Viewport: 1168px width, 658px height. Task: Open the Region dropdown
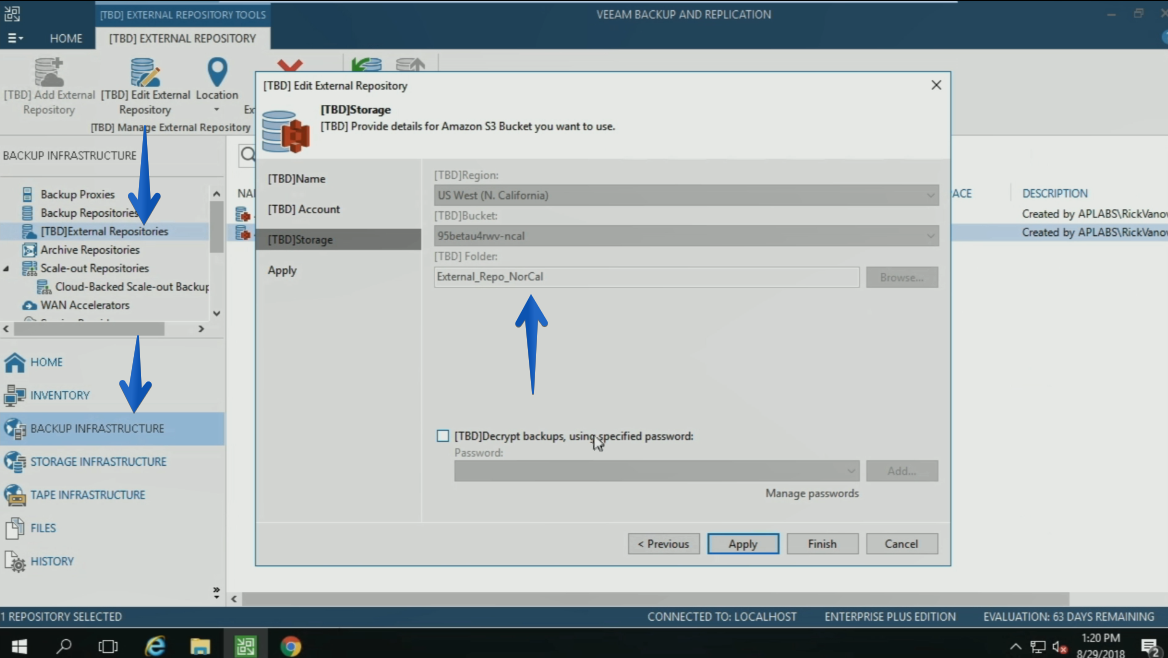pyautogui.click(x=686, y=195)
